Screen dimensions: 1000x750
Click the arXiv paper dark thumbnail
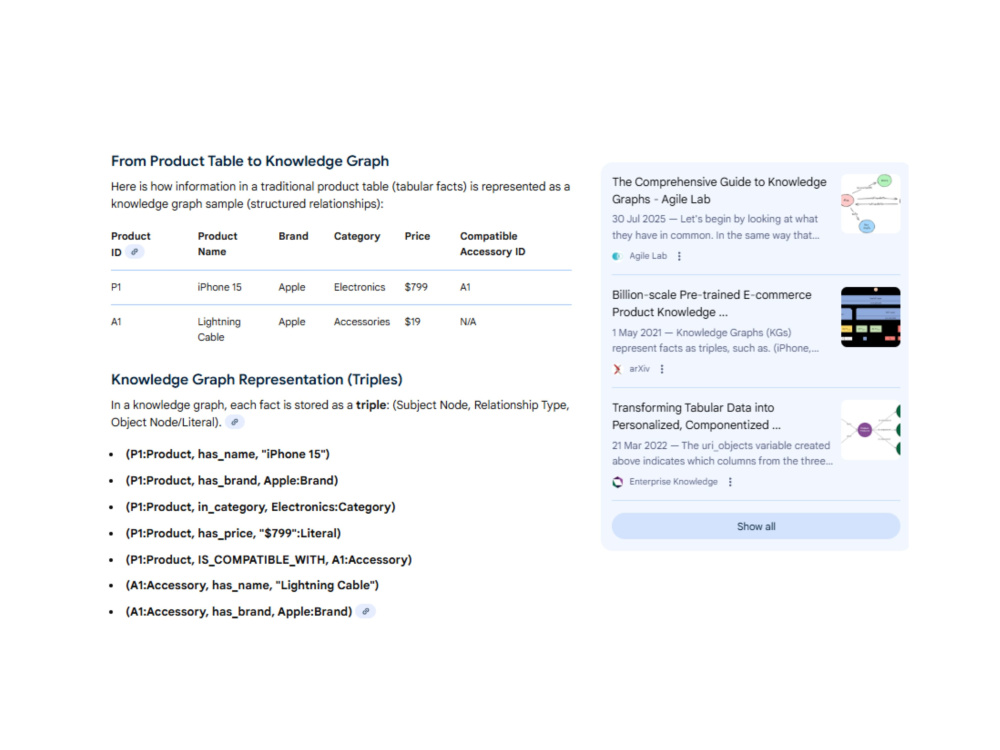coord(871,317)
